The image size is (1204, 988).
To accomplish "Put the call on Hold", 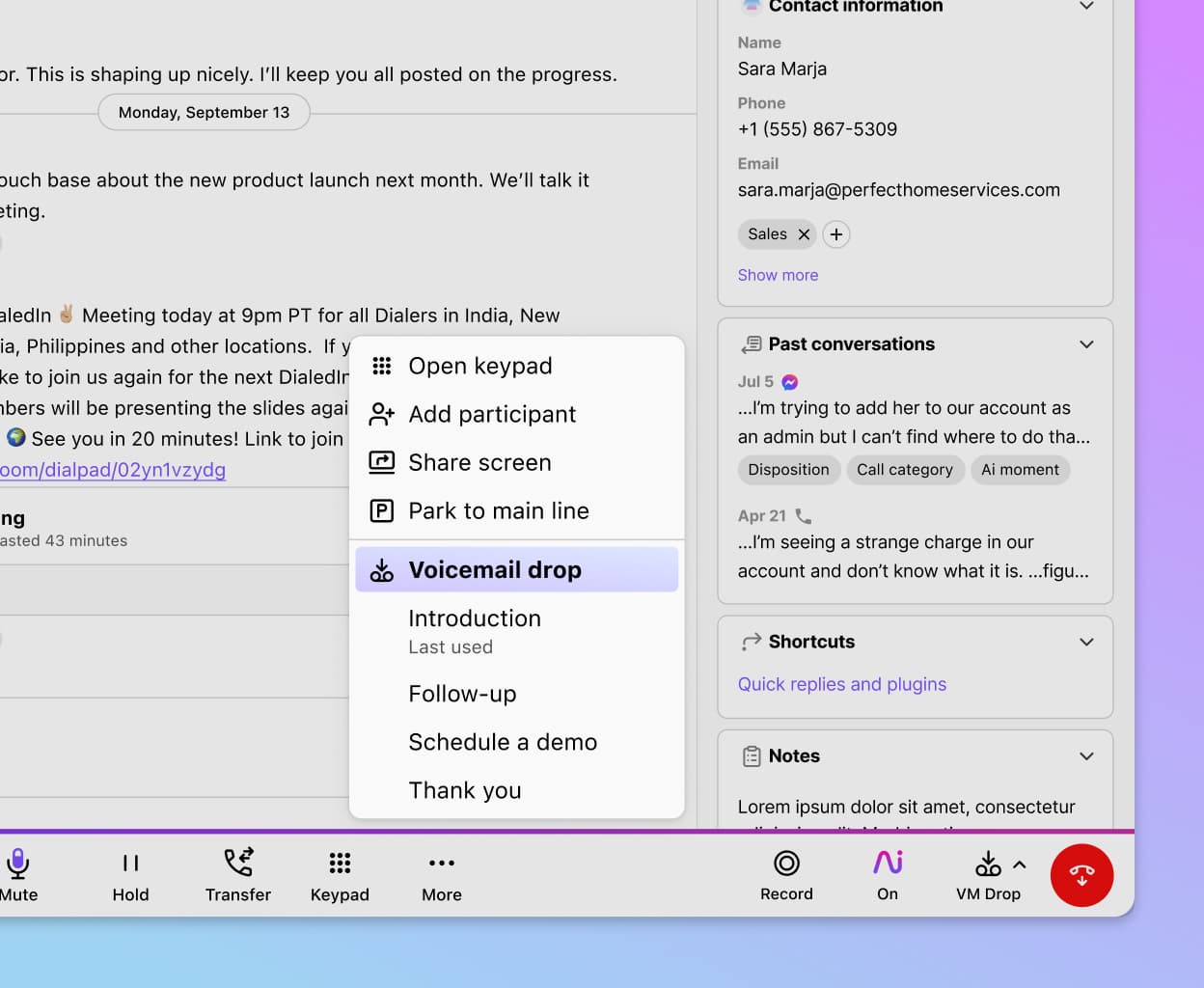I will tap(130, 864).
